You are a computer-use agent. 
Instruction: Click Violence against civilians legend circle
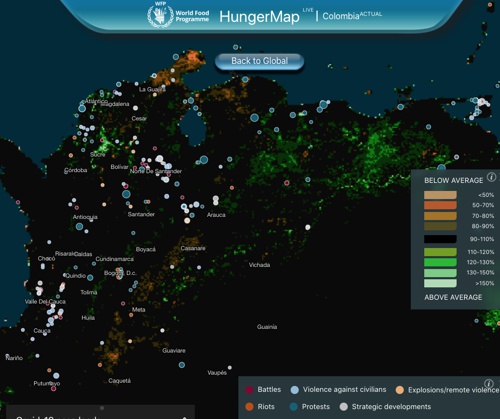295,390
